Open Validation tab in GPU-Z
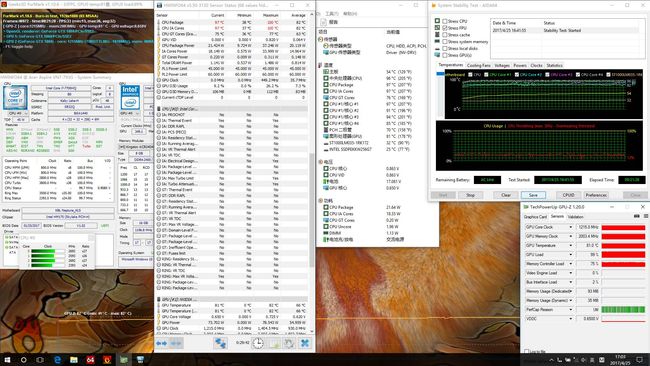This screenshot has height=366, width=650. [x=575, y=217]
